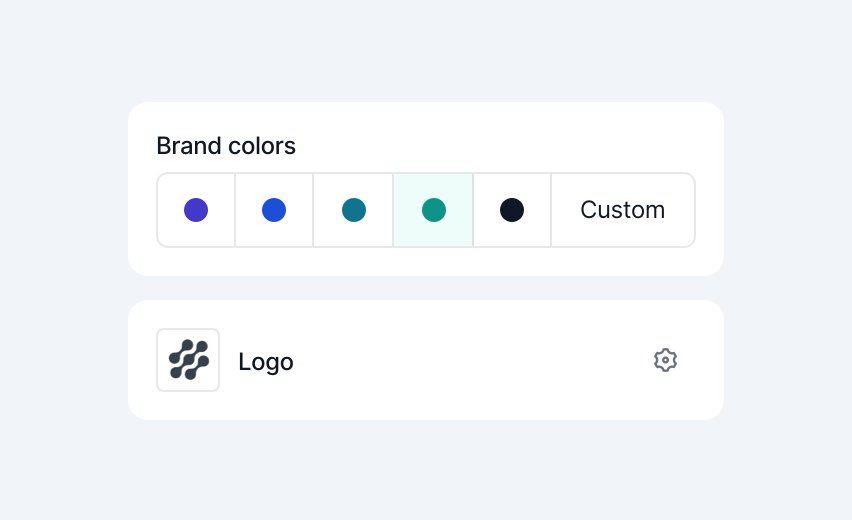852x520 pixels.
Task: Activate the near-black color circle
Action: [512, 210]
